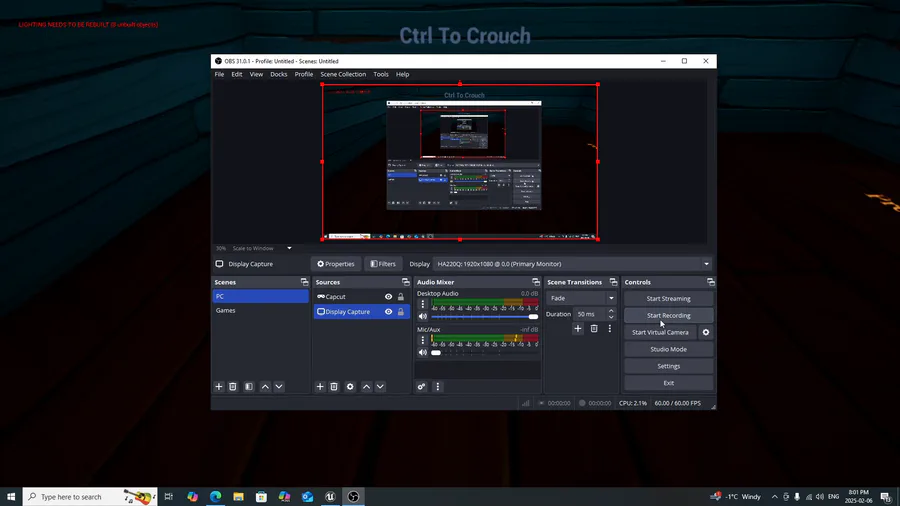Open source Filters button in toolbar
The image size is (900, 506).
tap(383, 264)
